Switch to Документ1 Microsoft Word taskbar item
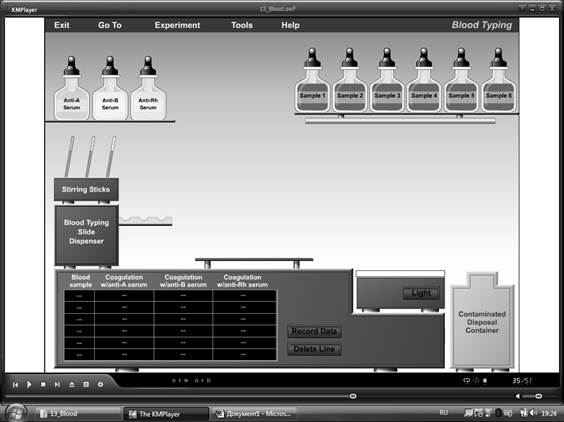Image resolution: width=564 pixels, height=422 pixels. (254, 414)
